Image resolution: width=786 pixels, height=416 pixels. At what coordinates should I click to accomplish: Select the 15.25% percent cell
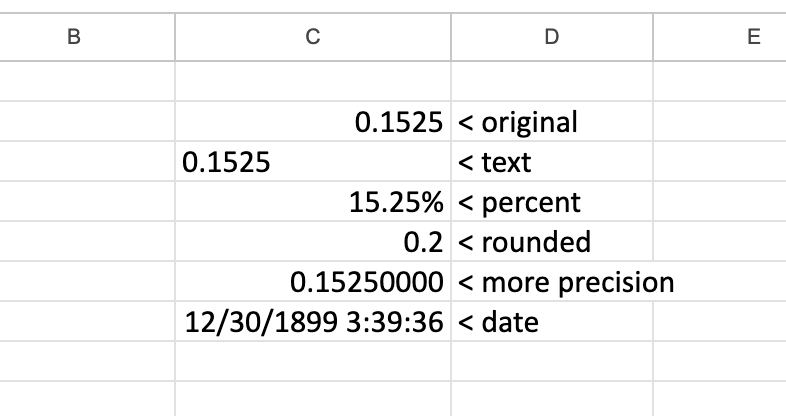tap(313, 202)
